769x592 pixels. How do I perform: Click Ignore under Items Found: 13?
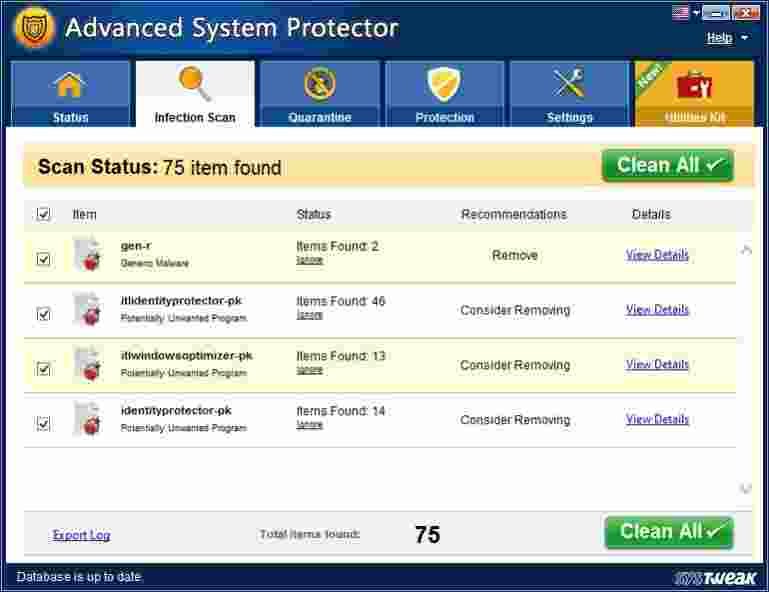tap(309, 370)
